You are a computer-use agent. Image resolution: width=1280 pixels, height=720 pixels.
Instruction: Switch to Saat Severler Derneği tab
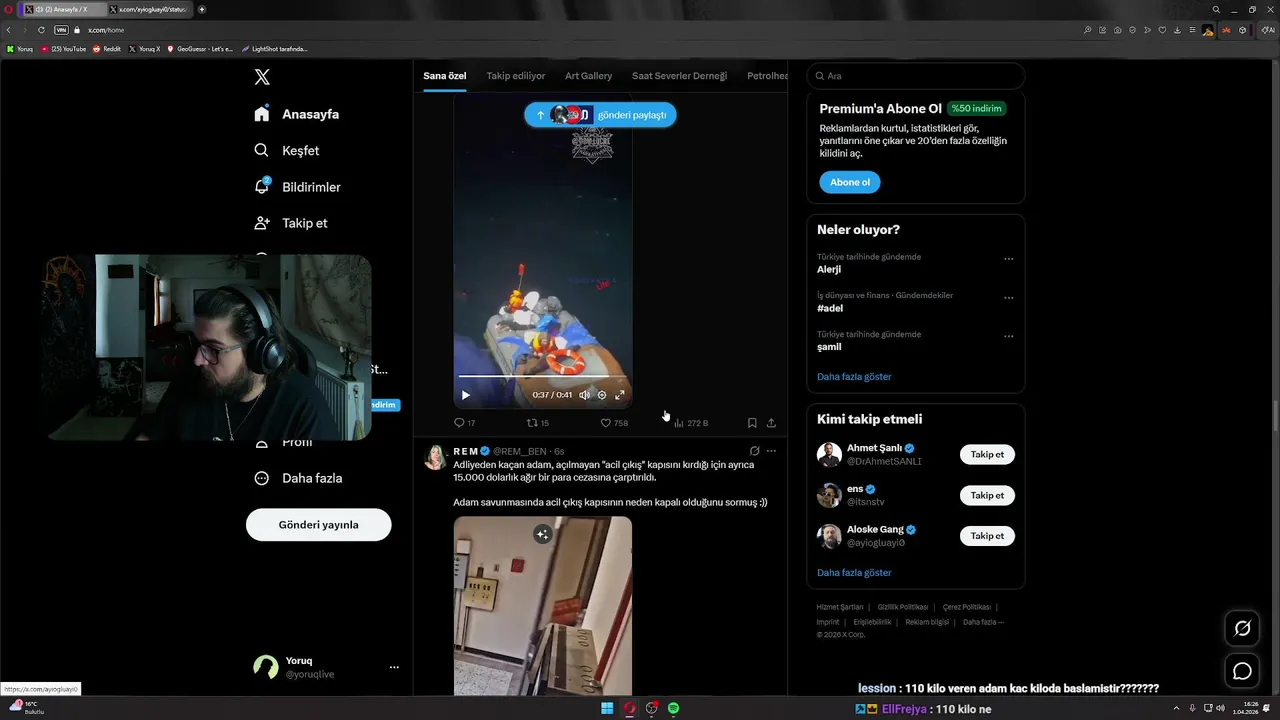tap(679, 76)
